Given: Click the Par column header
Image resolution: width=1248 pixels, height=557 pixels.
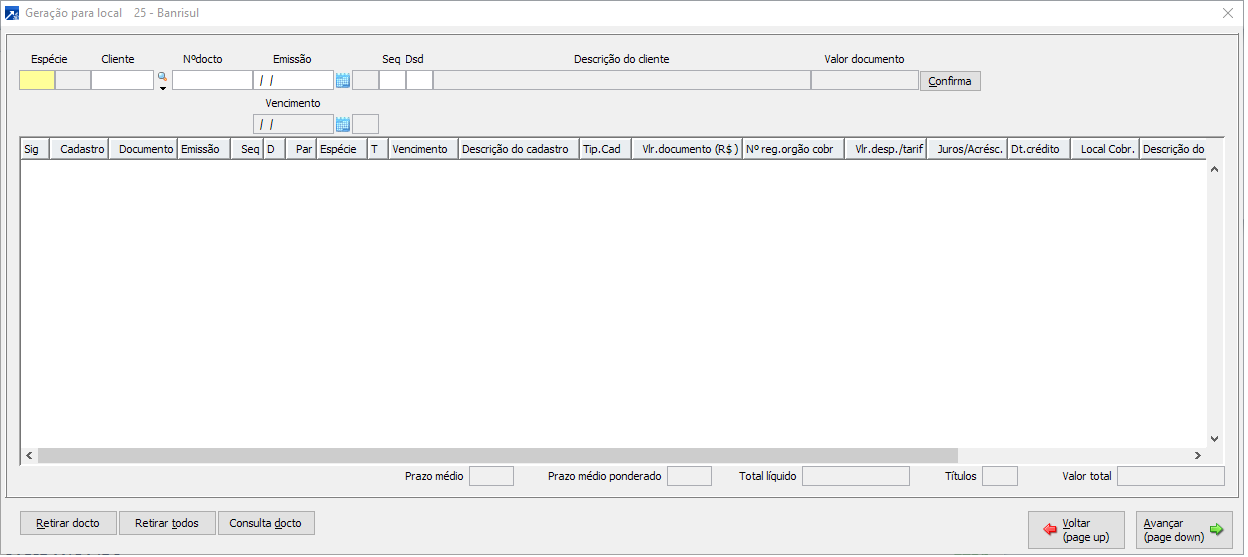Looking at the screenshot, I should click(x=301, y=149).
